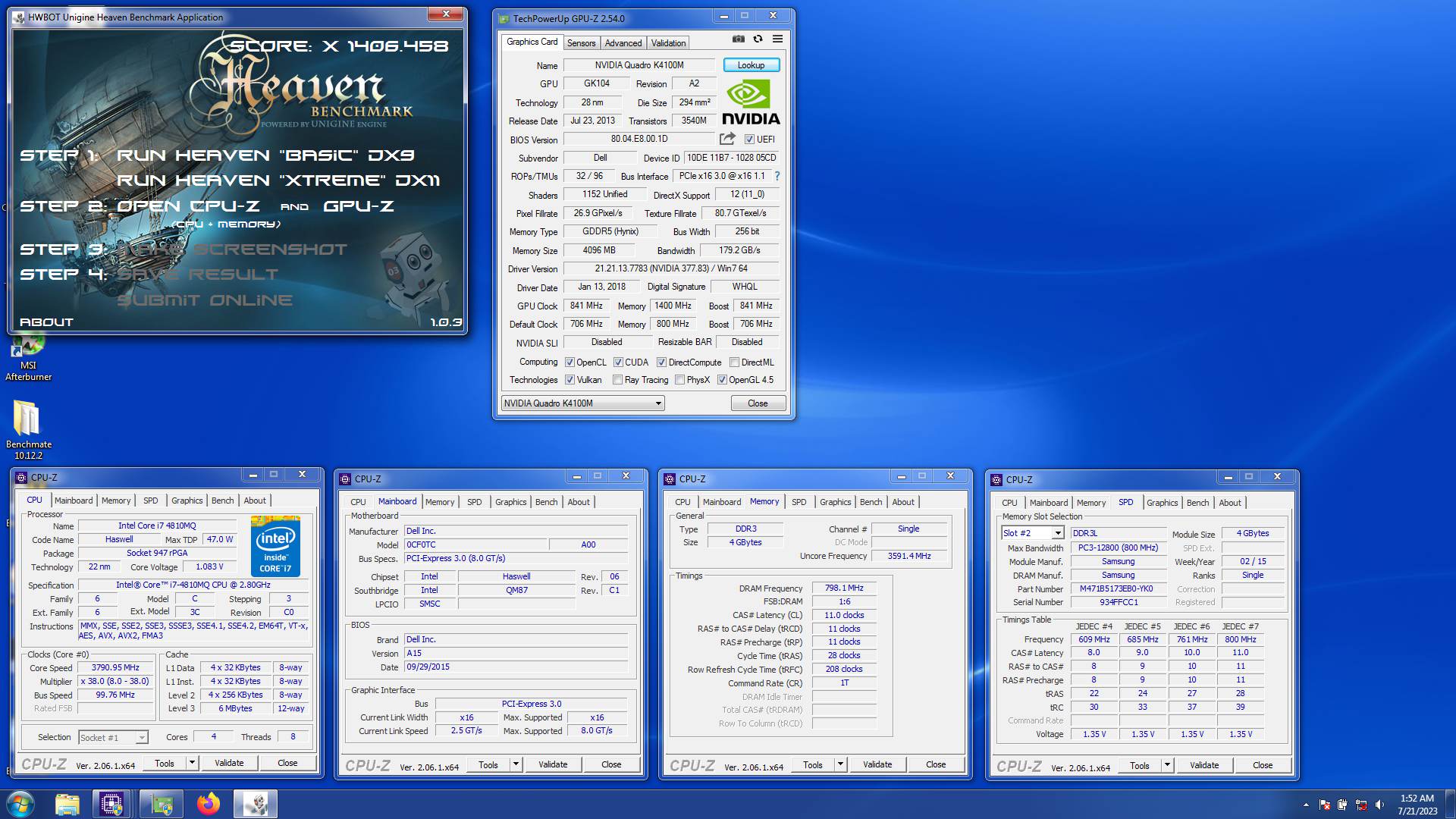This screenshot has width=1456, height=819.
Task: Click the volume speaker tray icon
Action: 1379,805
